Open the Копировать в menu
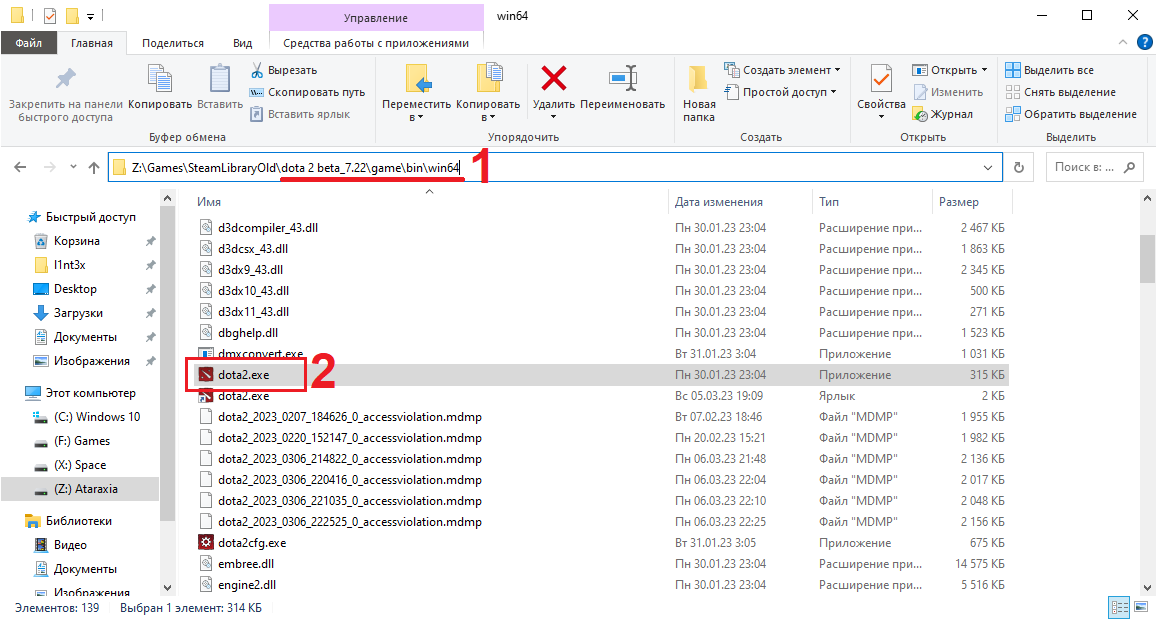 [x=488, y=92]
